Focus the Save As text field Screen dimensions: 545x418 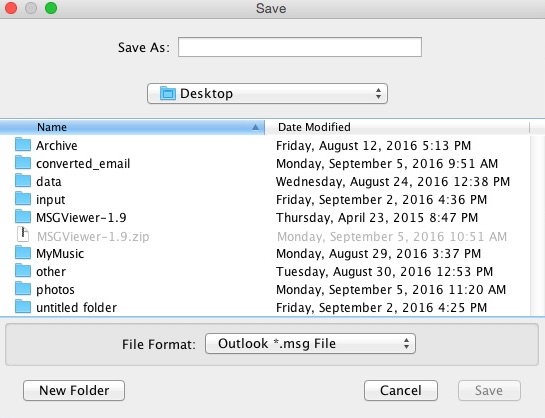(300, 47)
